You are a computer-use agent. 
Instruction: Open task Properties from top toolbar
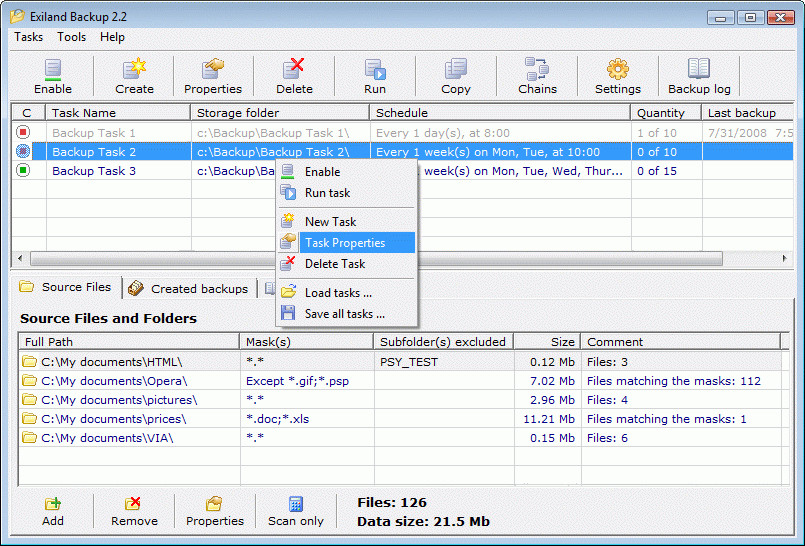pos(213,69)
